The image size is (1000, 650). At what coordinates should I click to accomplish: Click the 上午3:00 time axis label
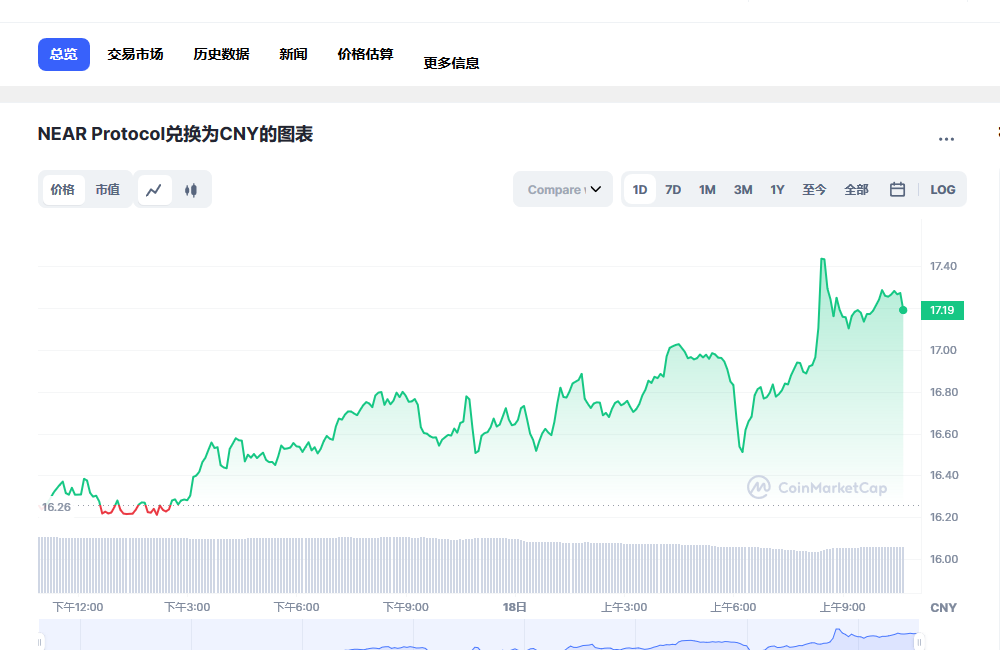click(x=624, y=607)
